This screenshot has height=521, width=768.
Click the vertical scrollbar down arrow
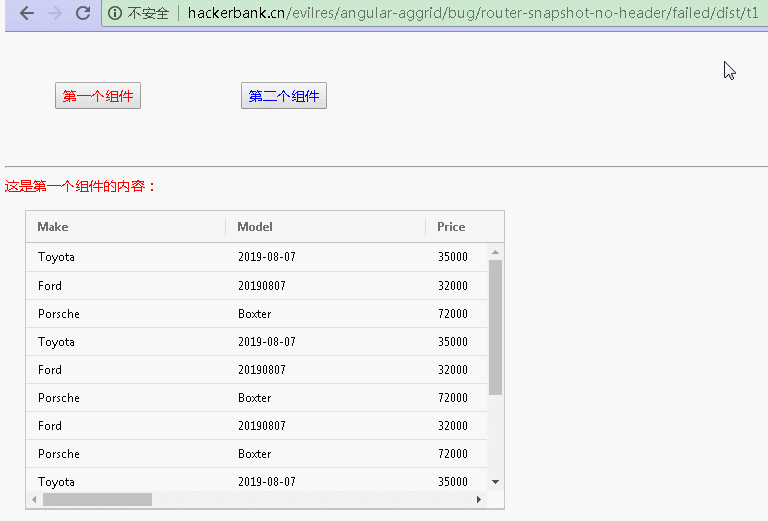pyautogui.click(x=495, y=482)
